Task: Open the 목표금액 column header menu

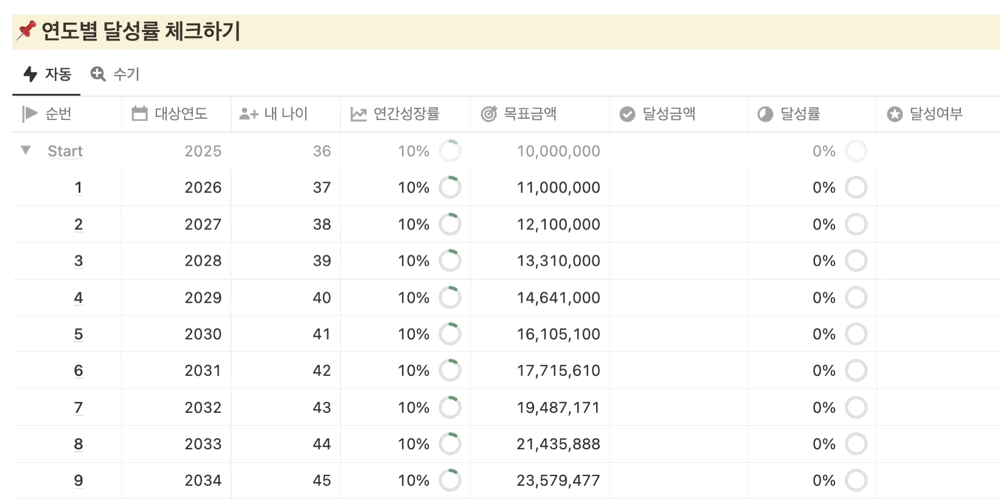Action: [540, 114]
